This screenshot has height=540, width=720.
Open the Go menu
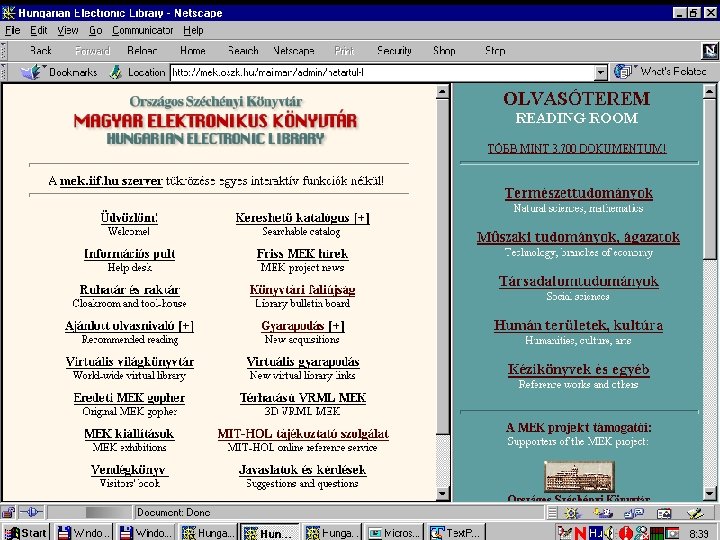96,30
